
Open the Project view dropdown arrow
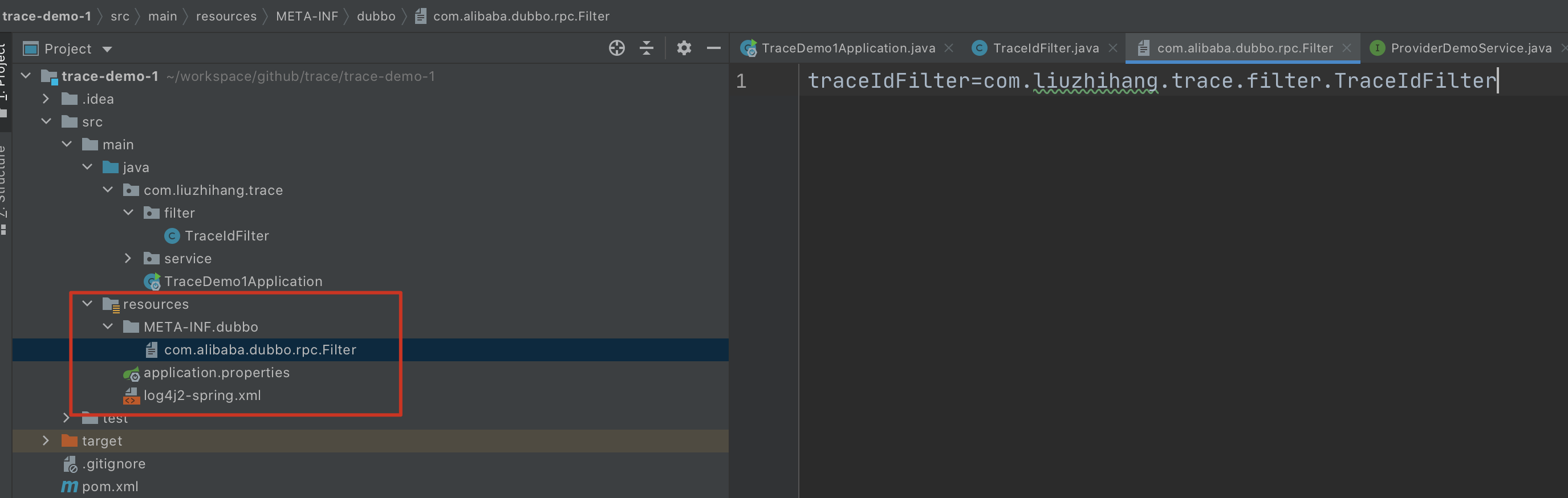[x=107, y=49]
